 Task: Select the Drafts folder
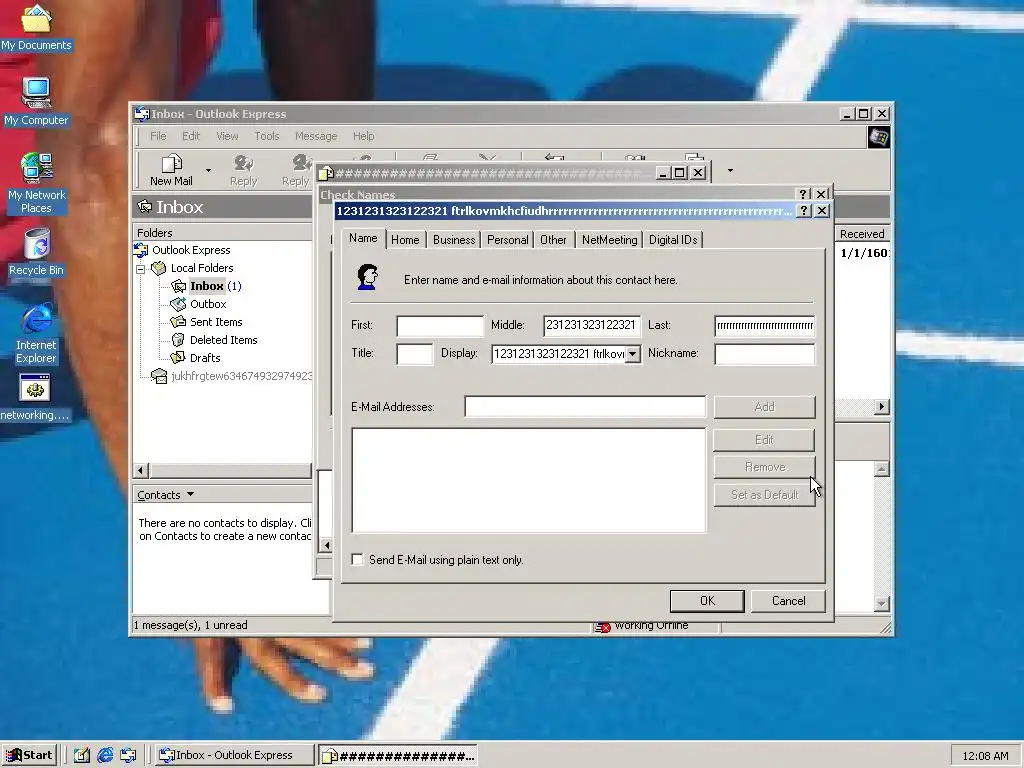tap(195, 358)
